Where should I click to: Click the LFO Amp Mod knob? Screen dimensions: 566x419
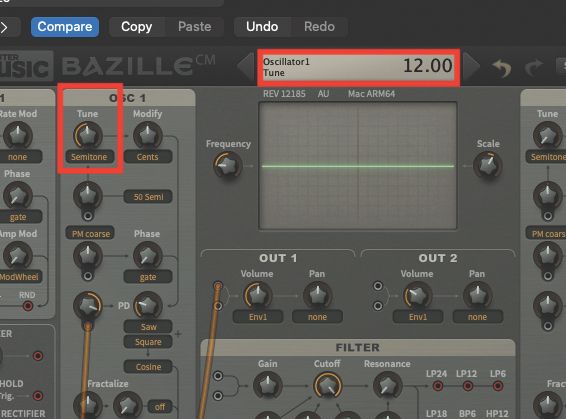tap(18, 255)
